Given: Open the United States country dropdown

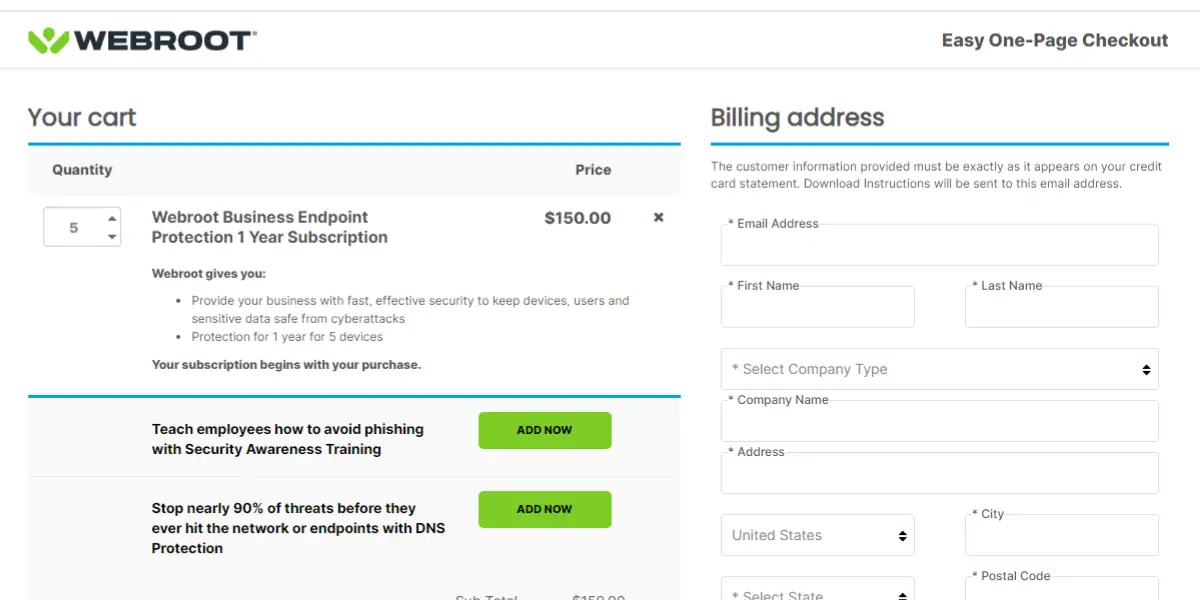Looking at the screenshot, I should (817, 535).
